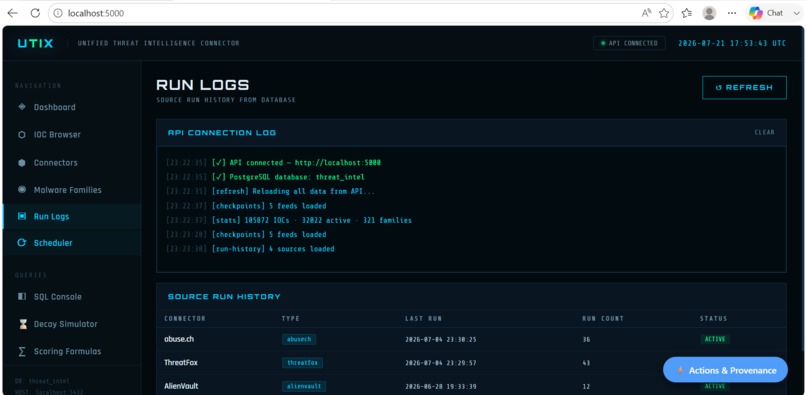
Task: Click the alienvault type tag
Action: click(304, 386)
